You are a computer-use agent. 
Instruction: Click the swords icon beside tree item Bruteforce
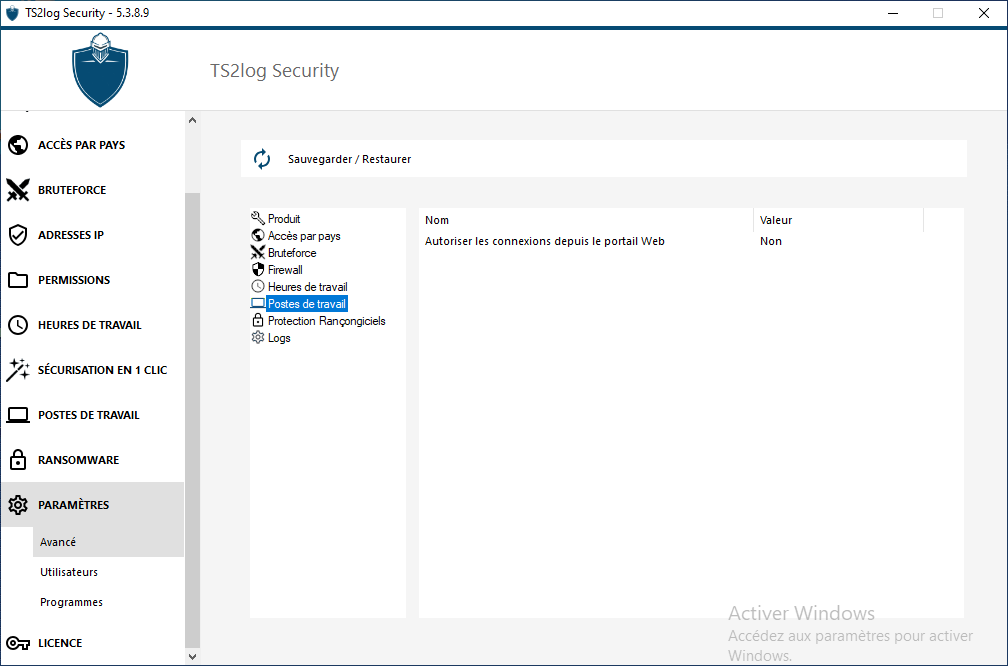258,252
